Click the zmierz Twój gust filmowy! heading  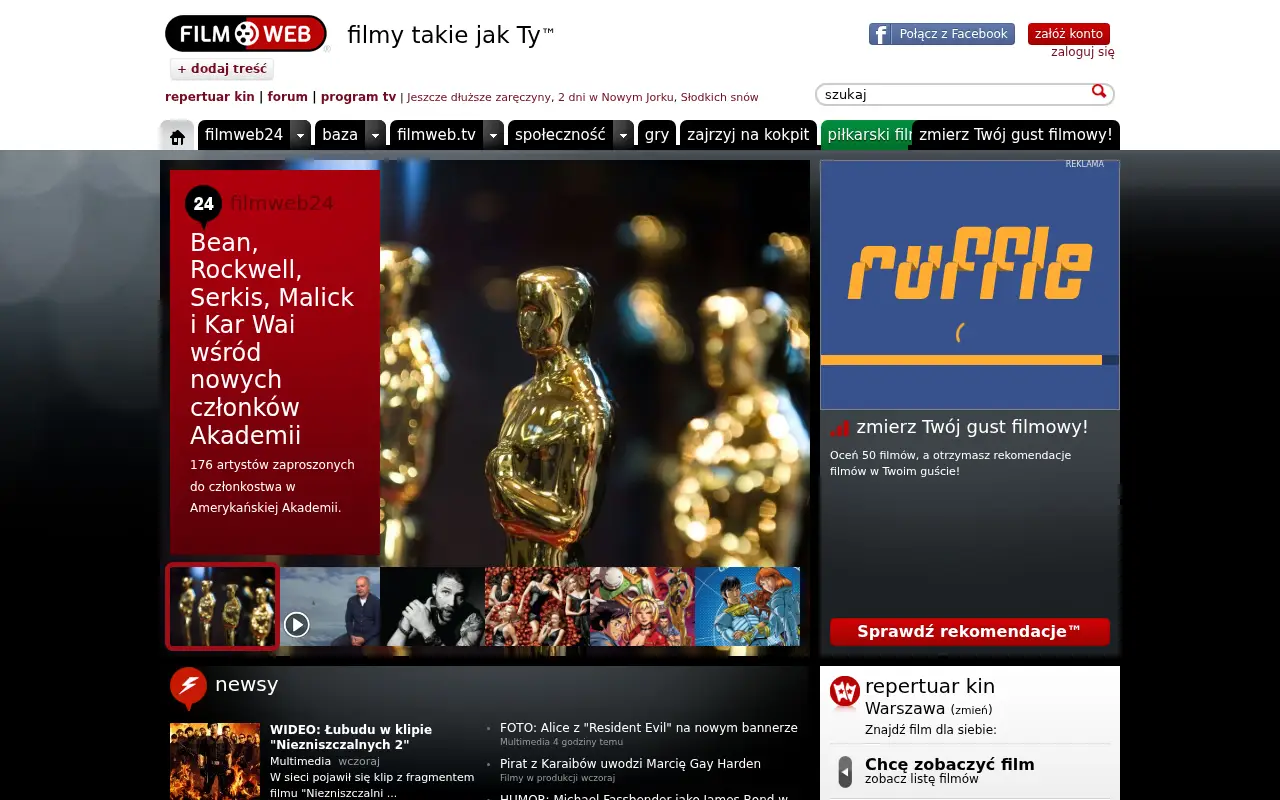tap(972, 427)
